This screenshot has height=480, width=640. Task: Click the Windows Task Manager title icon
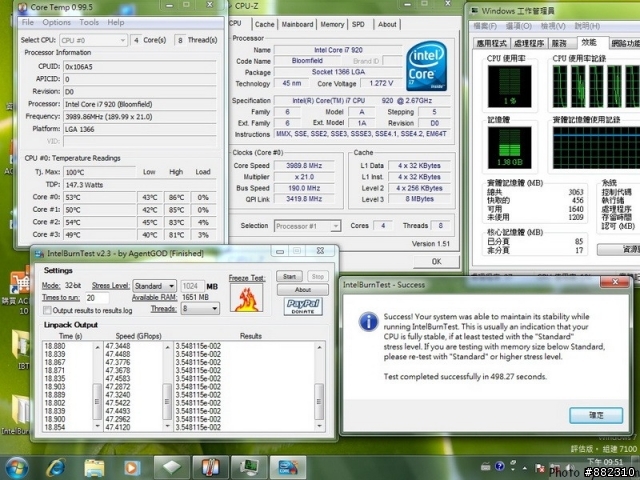pyautogui.click(x=474, y=11)
